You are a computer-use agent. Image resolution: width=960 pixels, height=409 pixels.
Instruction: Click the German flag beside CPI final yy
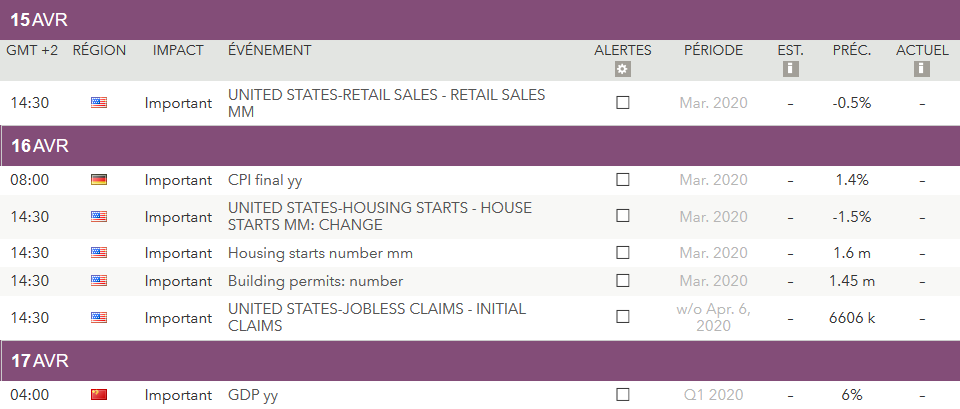(99, 181)
